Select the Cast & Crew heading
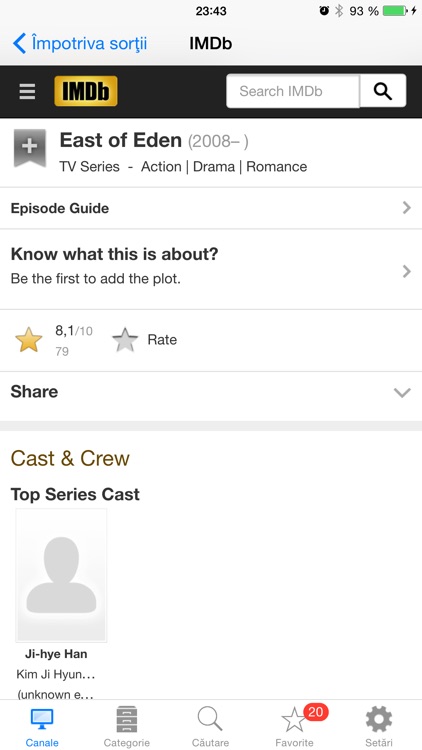This screenshot has width=422, height=750. (70, 458)
